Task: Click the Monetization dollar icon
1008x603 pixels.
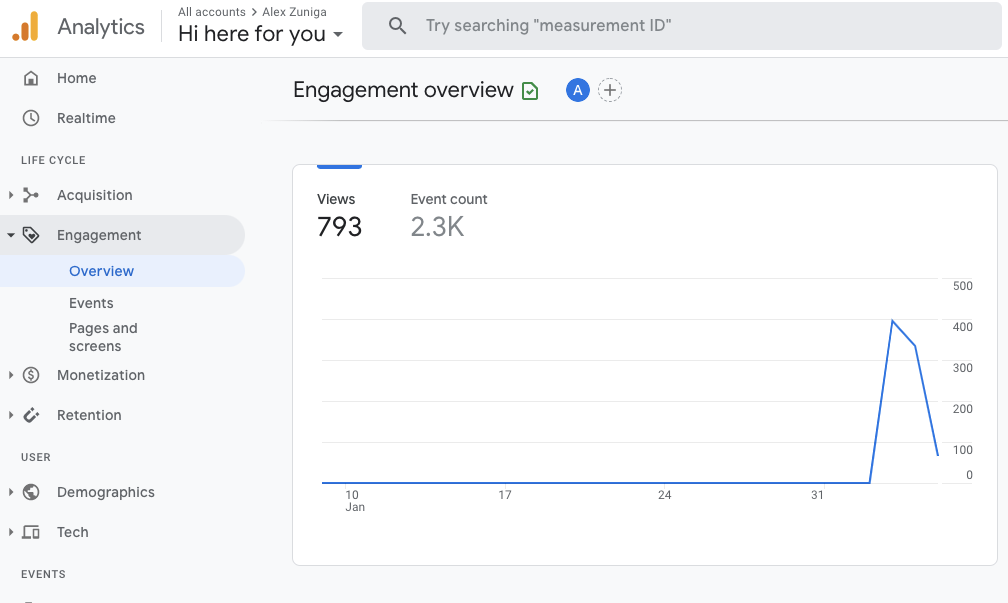Action: coord(33,375)
